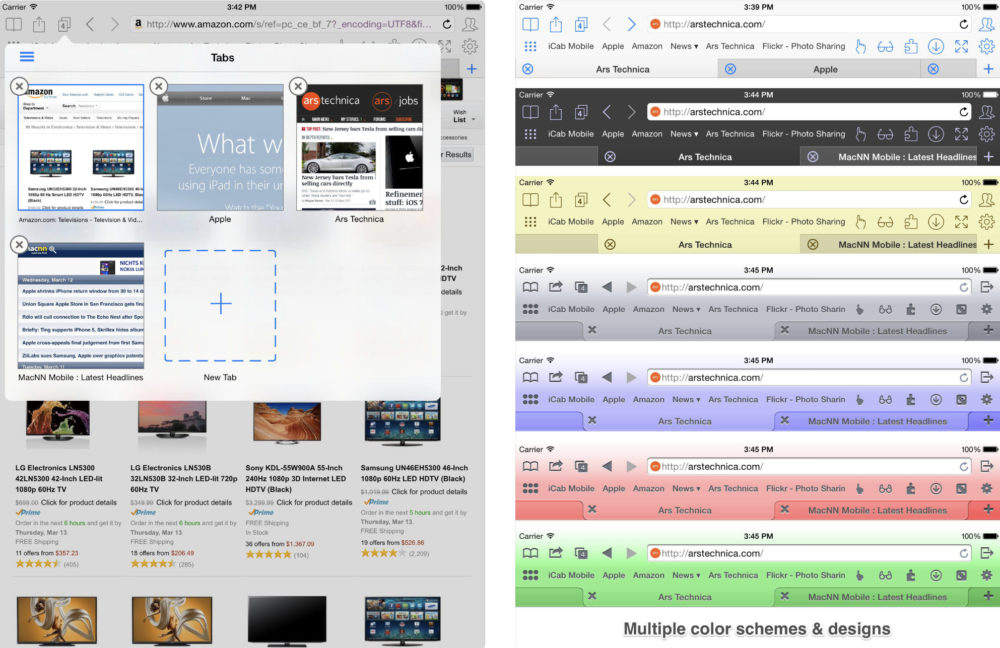Screen dimensions: 1000x648
Task: Open the puzzle modules icon, white scheme
Action: [911, 46]
